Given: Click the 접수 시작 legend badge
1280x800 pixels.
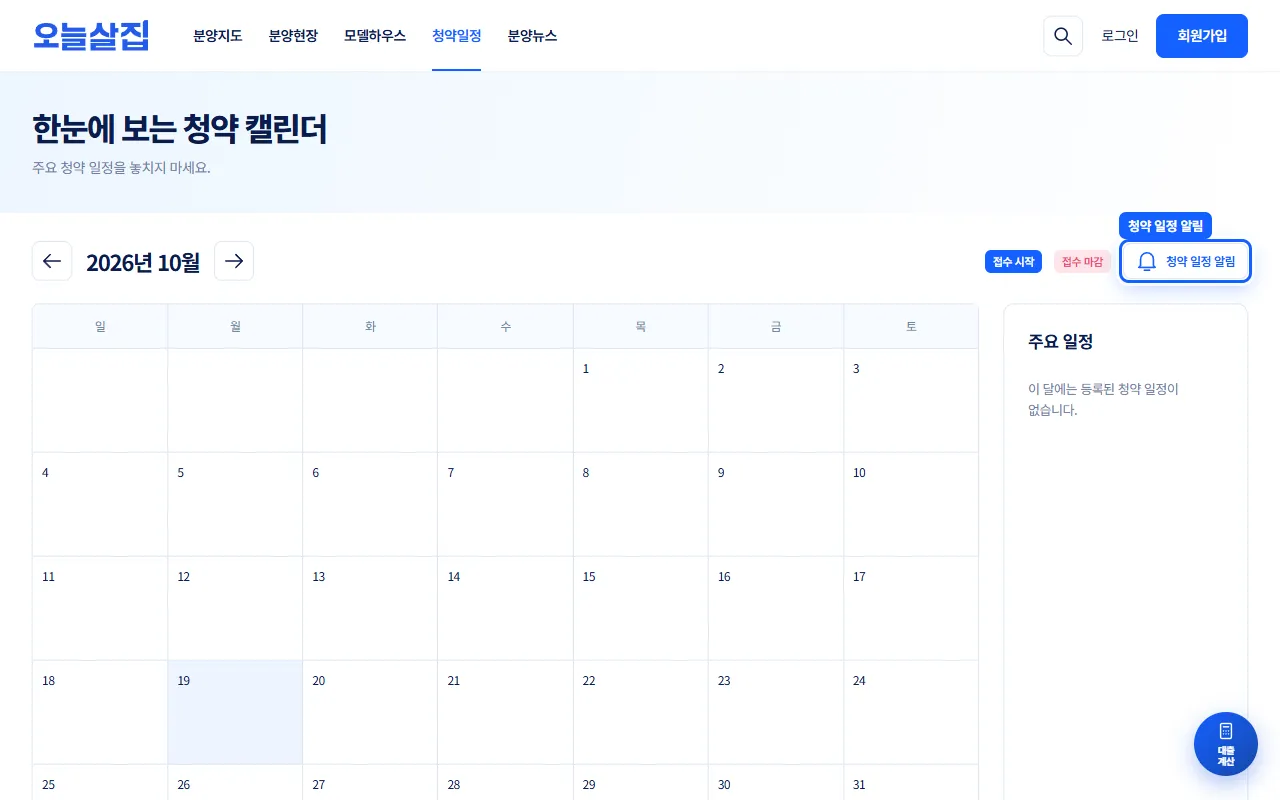Looking at the screenshot, I should tap(1014, 261).
